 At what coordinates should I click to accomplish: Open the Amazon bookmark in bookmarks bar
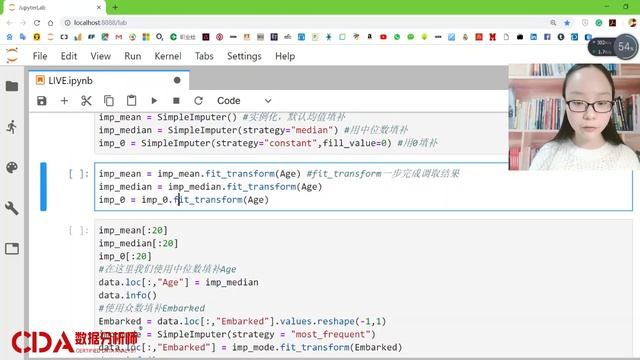click(x=369, y=37)
